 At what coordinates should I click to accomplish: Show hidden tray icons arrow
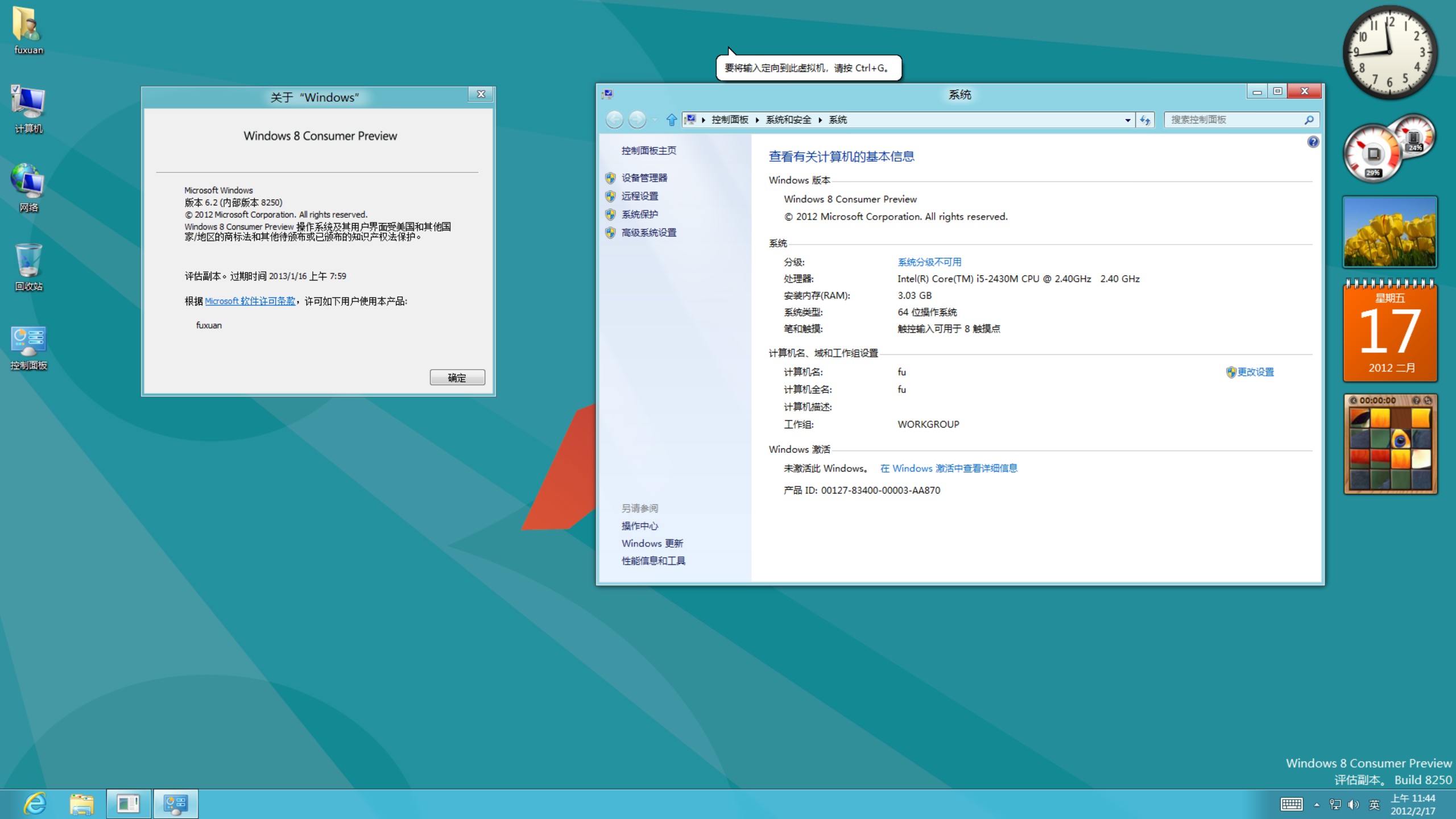pos(1317,804)
